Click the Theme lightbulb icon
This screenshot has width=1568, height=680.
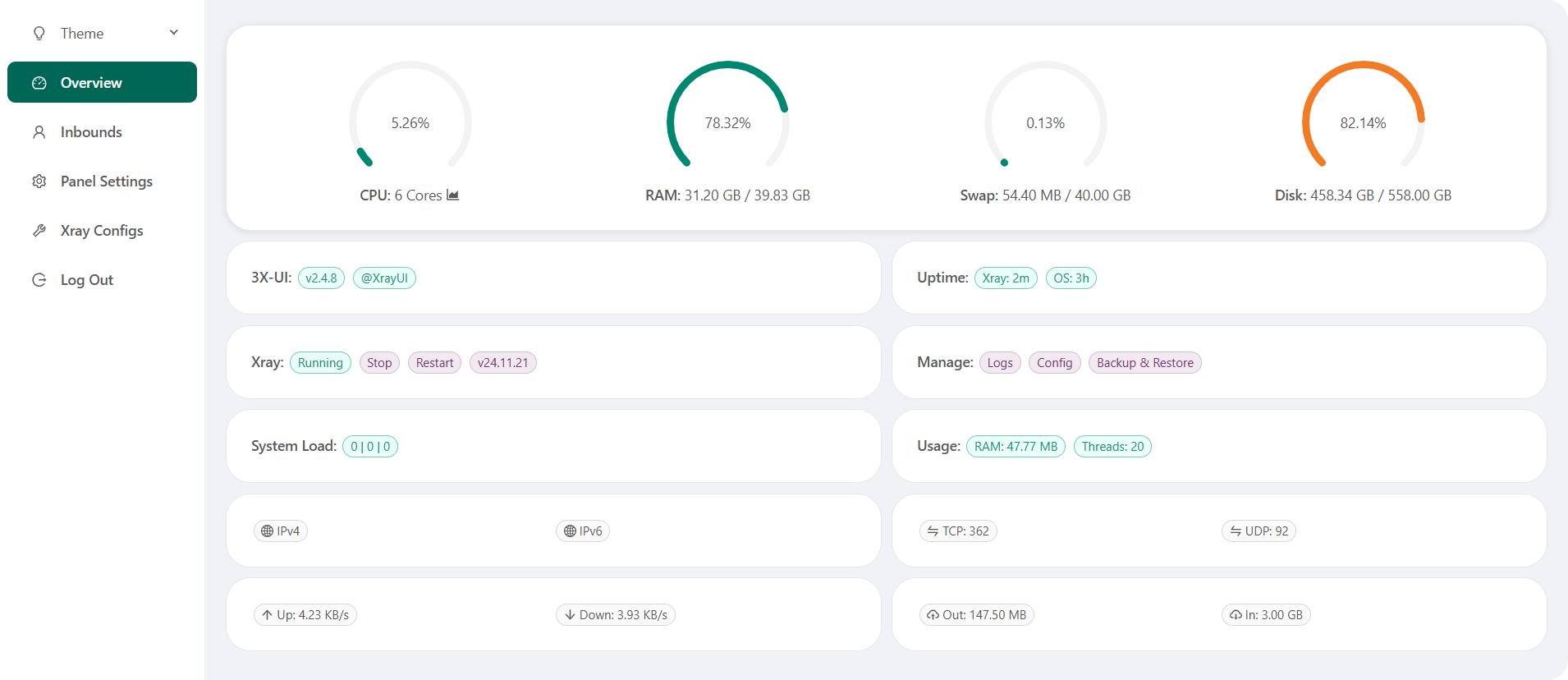point(39,34)
